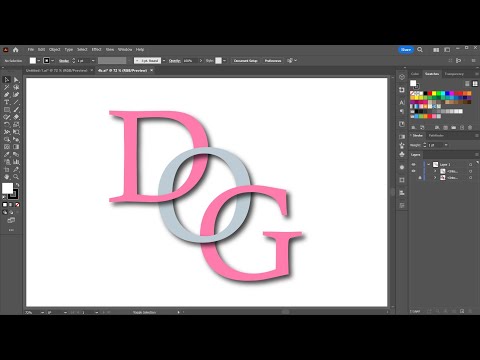Select the Scale tool

tap(16, 125)
